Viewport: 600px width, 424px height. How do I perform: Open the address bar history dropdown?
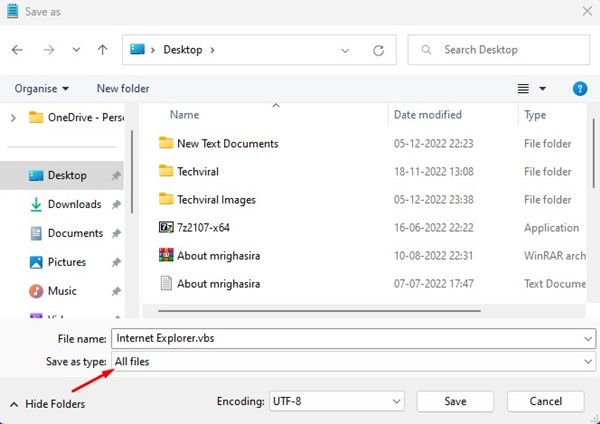pos(345,49)
